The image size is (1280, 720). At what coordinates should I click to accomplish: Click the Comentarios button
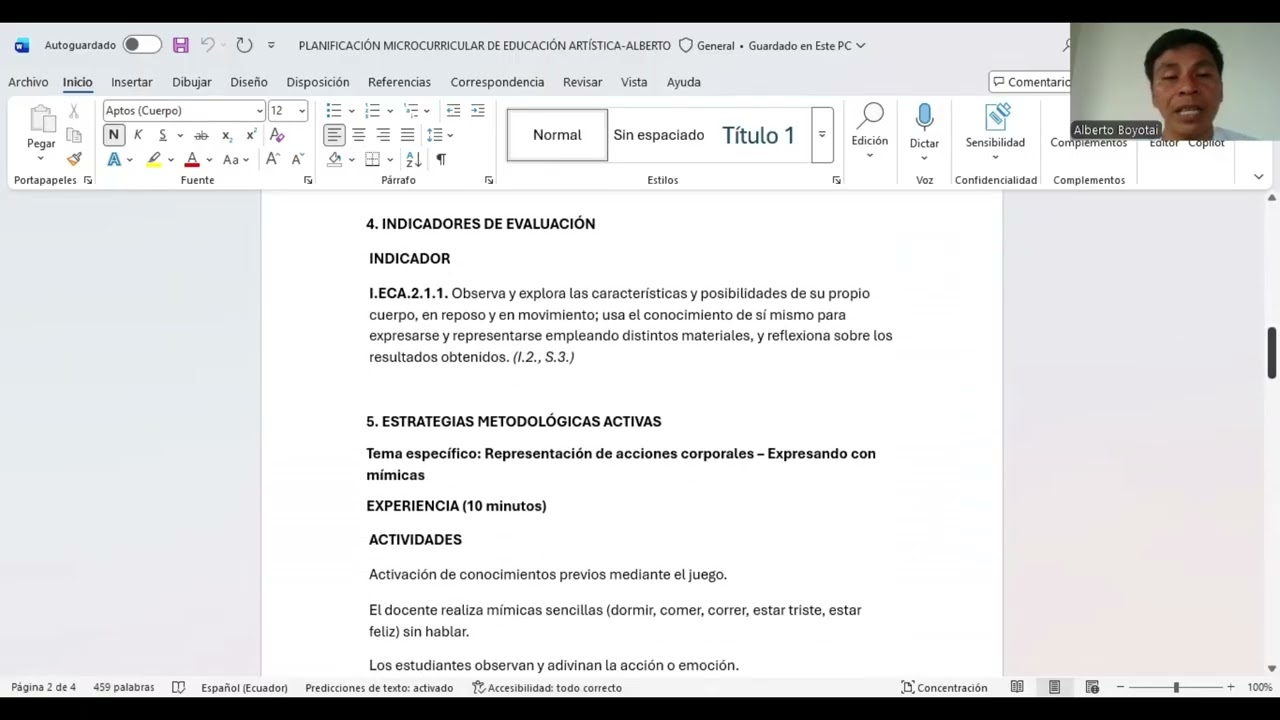tap(1030, 82)
